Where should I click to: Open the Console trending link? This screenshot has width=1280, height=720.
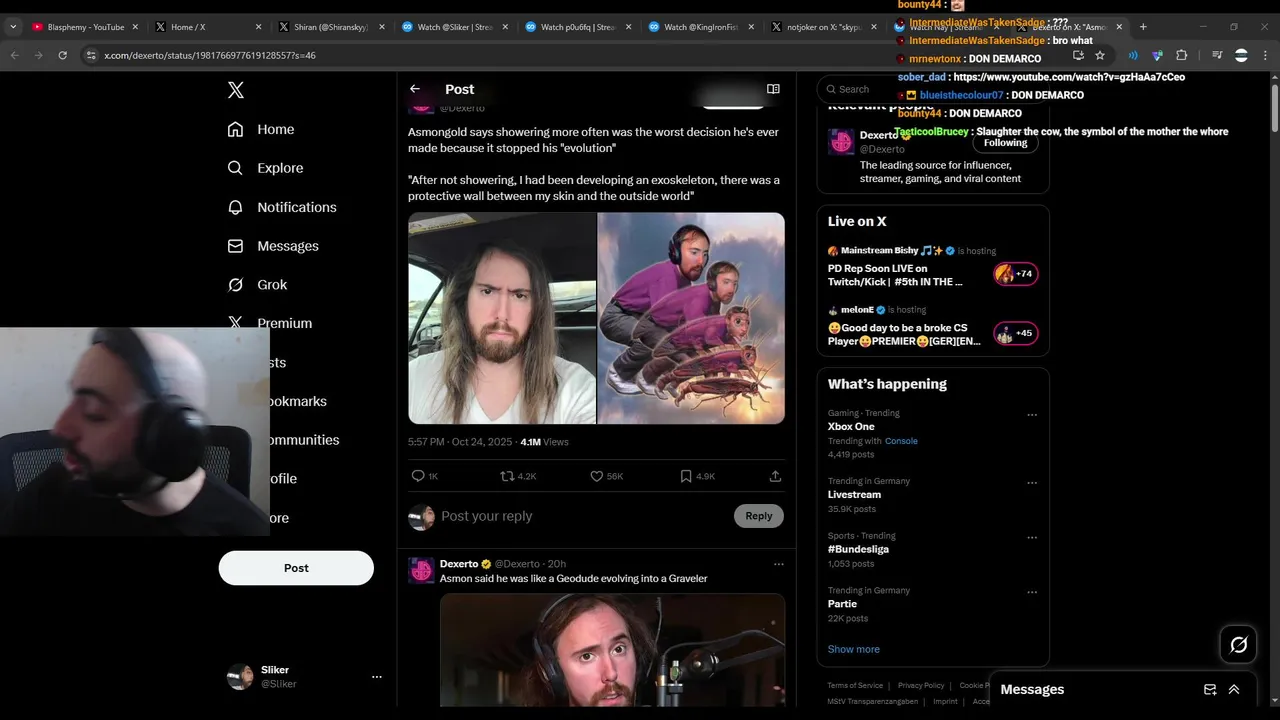(x=901, y=441)
